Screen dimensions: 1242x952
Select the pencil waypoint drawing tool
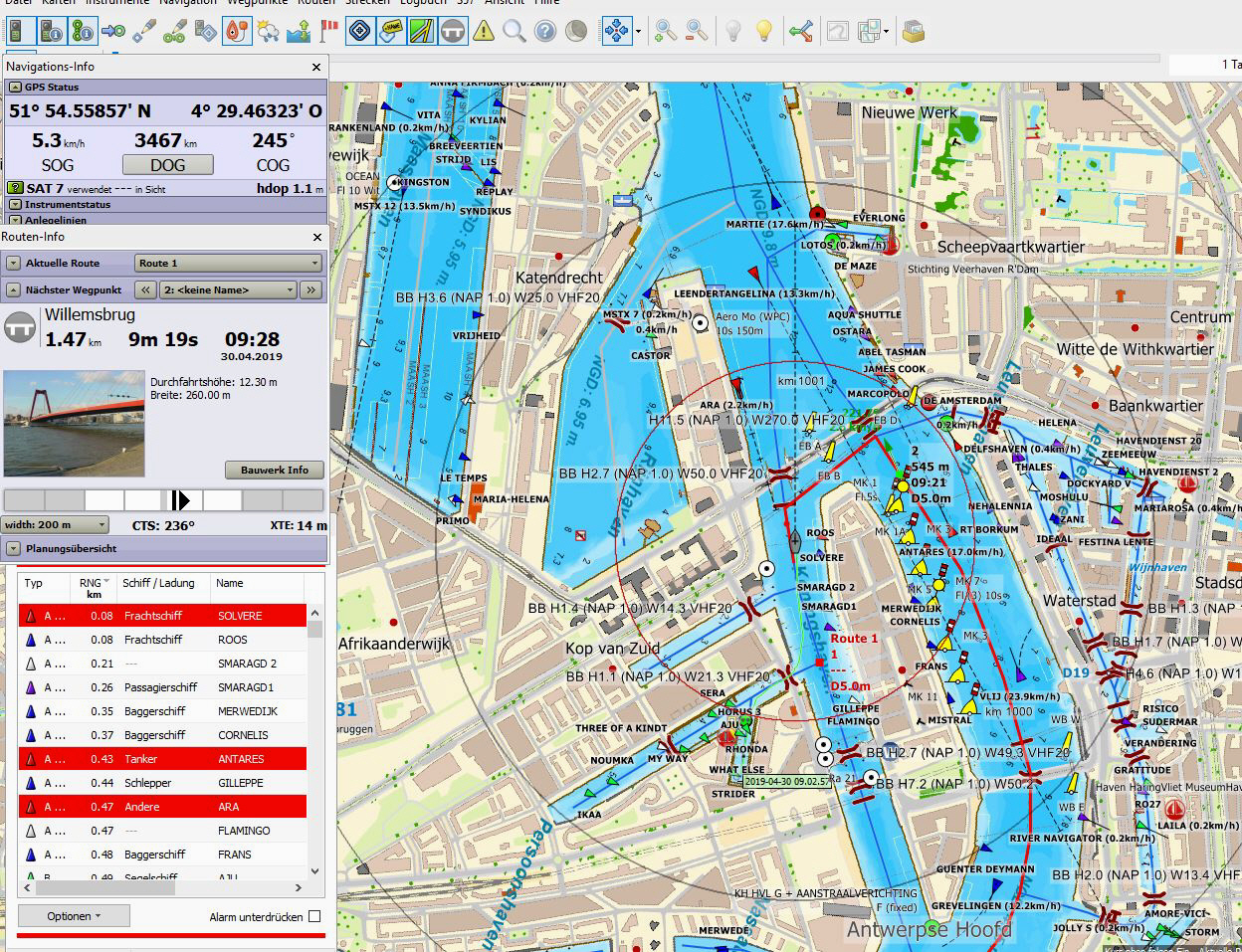click(144, 32)
